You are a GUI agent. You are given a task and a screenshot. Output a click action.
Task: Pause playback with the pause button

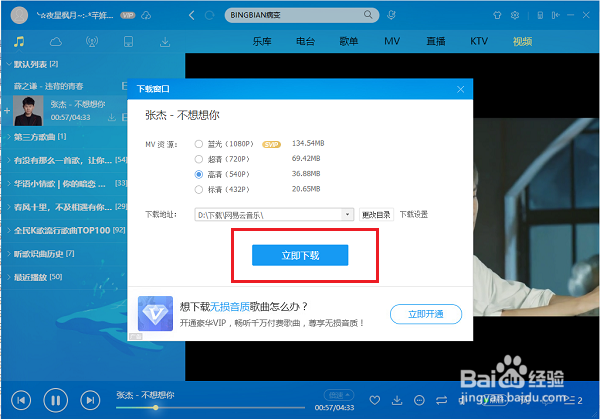(x=55, y=400)
